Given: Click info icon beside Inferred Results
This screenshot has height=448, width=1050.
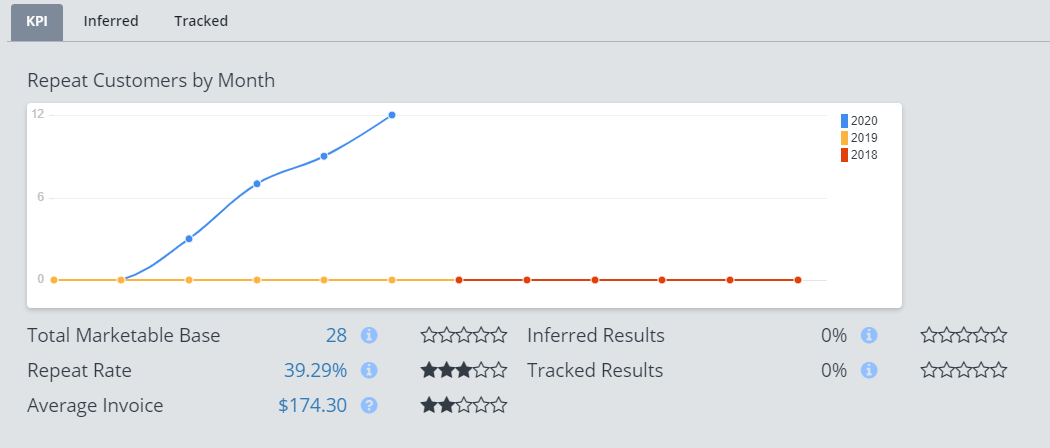Looking at the screenshot, I should click(x=869, y=336).
